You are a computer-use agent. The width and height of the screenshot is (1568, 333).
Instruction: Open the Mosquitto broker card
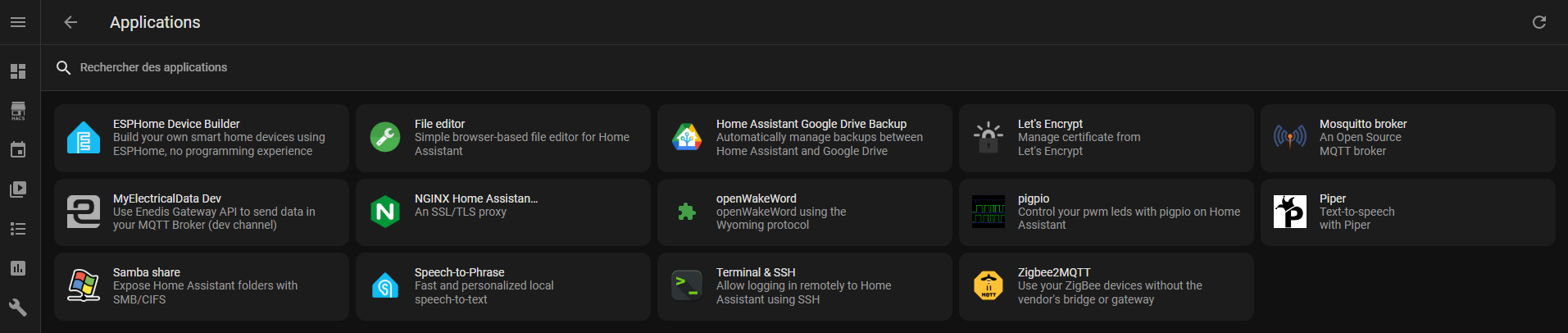(x=1408, y=138)
